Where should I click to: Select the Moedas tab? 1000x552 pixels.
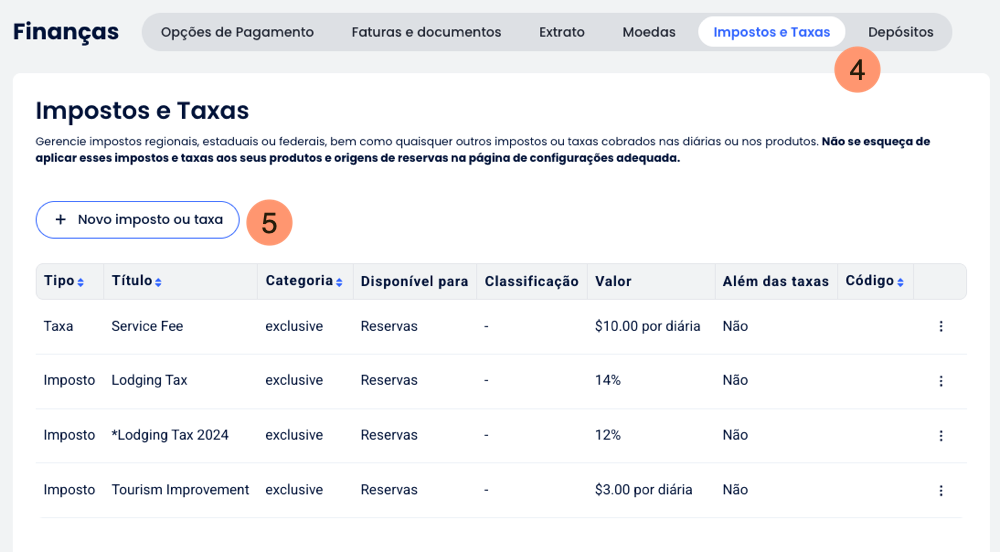[649, 32]
